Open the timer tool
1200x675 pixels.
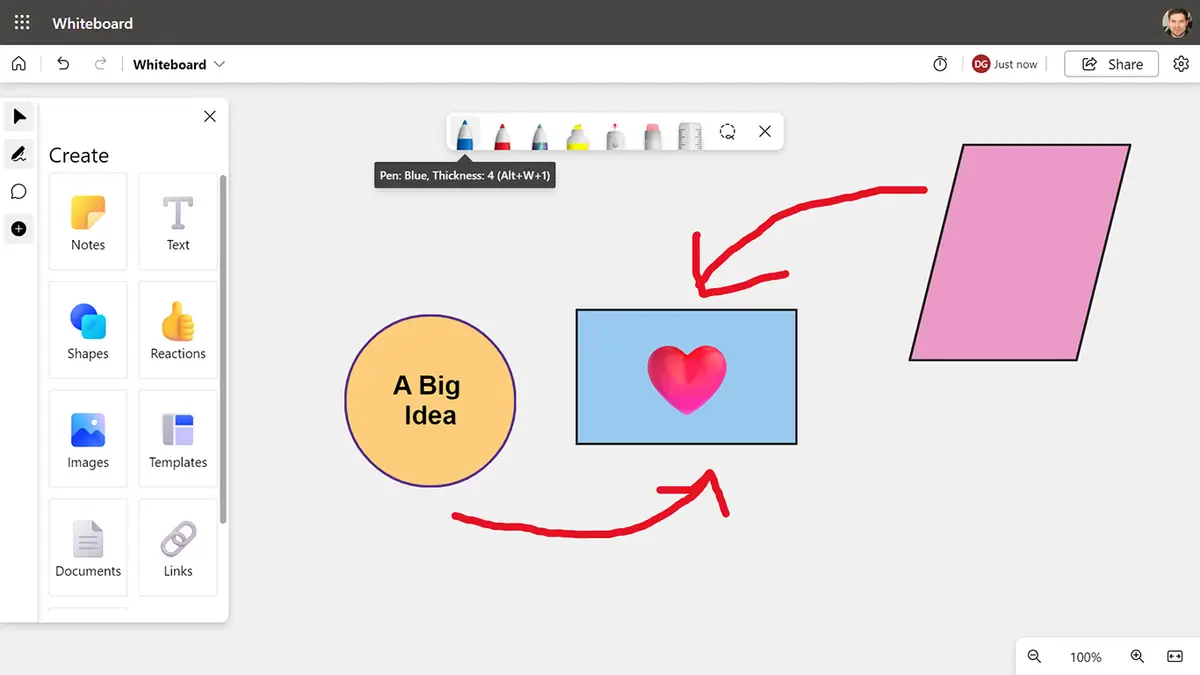[940, 64]
